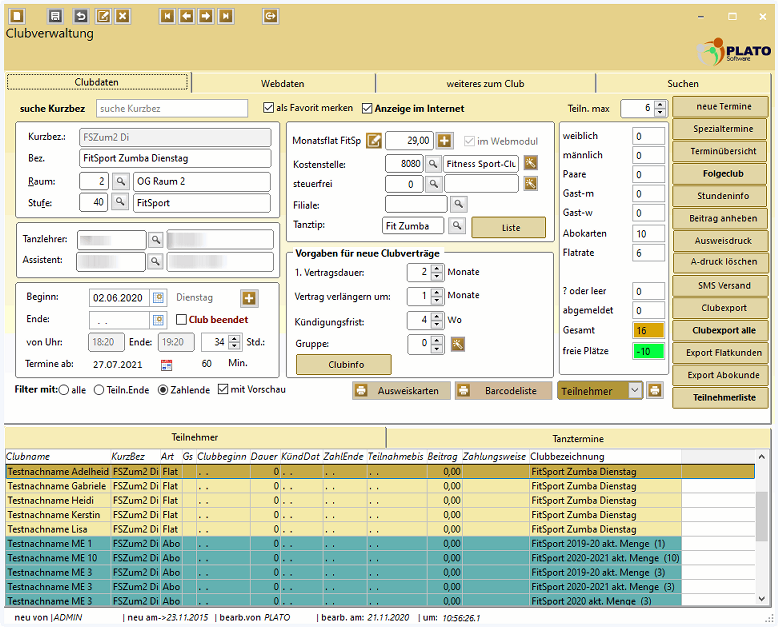Click the edit record toolbar icon

coord(103,16)
